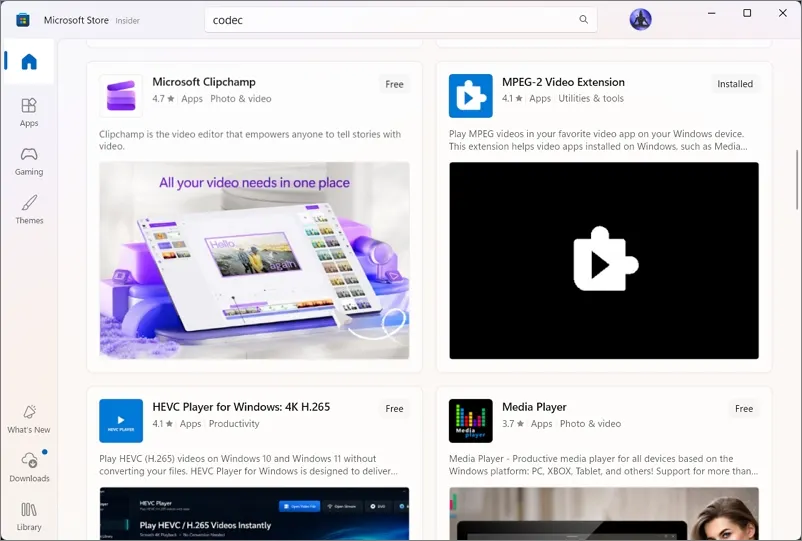Click the Media Player description text

[604, 465]
